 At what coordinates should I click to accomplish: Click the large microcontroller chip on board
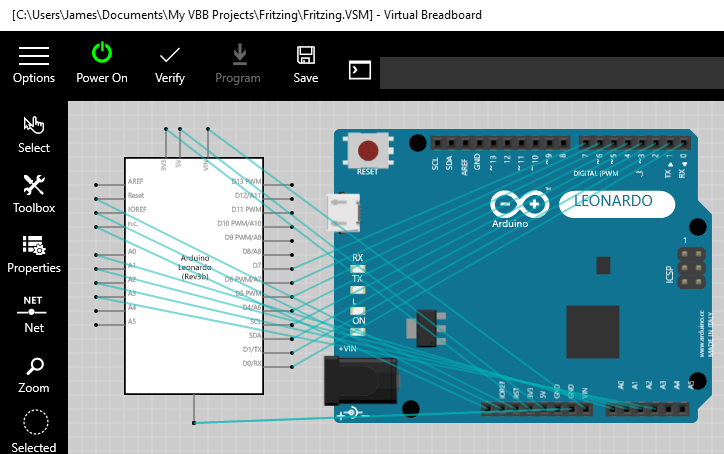click(593, 332)
